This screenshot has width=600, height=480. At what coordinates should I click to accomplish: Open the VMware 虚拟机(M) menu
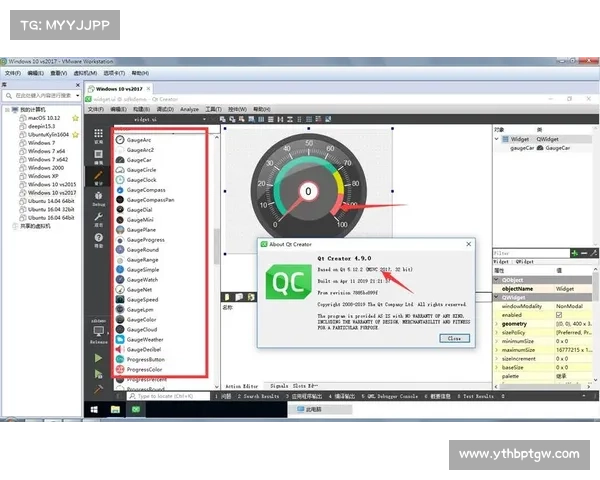click(x=85, y=73)
